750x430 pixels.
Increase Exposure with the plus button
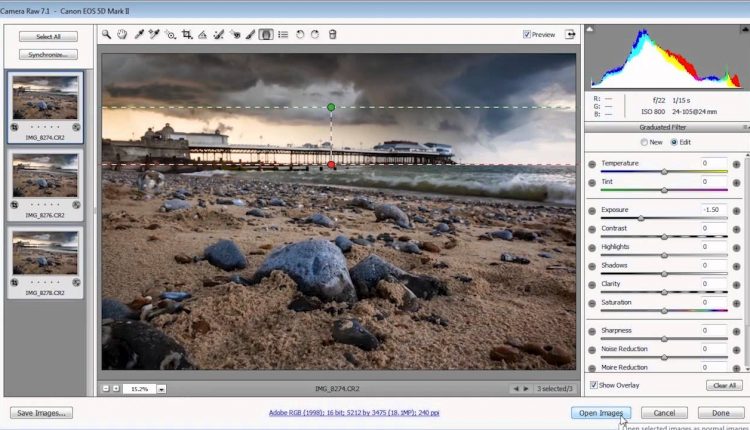click(x=736, y=210)
